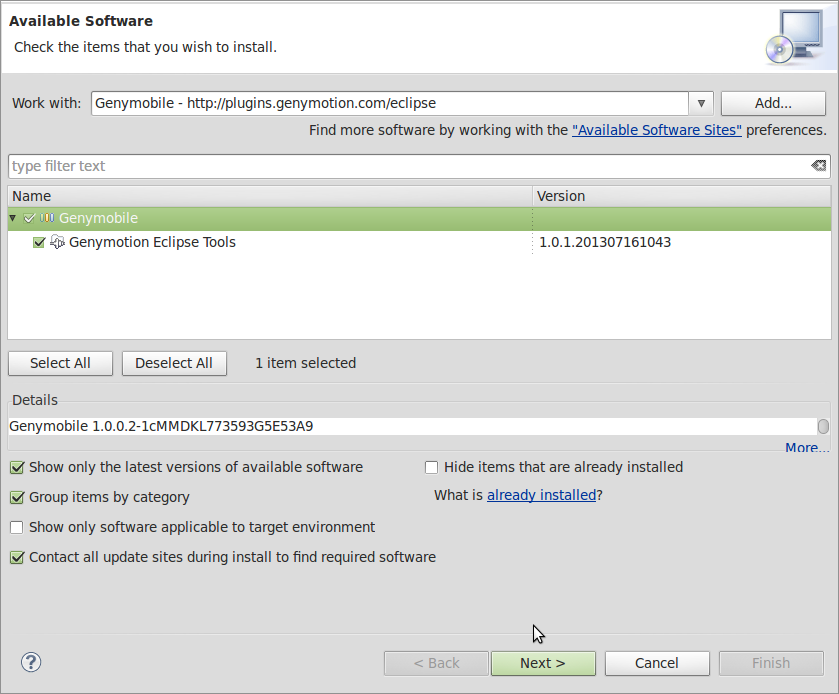Image resolution: width=839 pixels, height=694 pixels.
Task: Click the Deselect All button
Action: tap(174, 363)
